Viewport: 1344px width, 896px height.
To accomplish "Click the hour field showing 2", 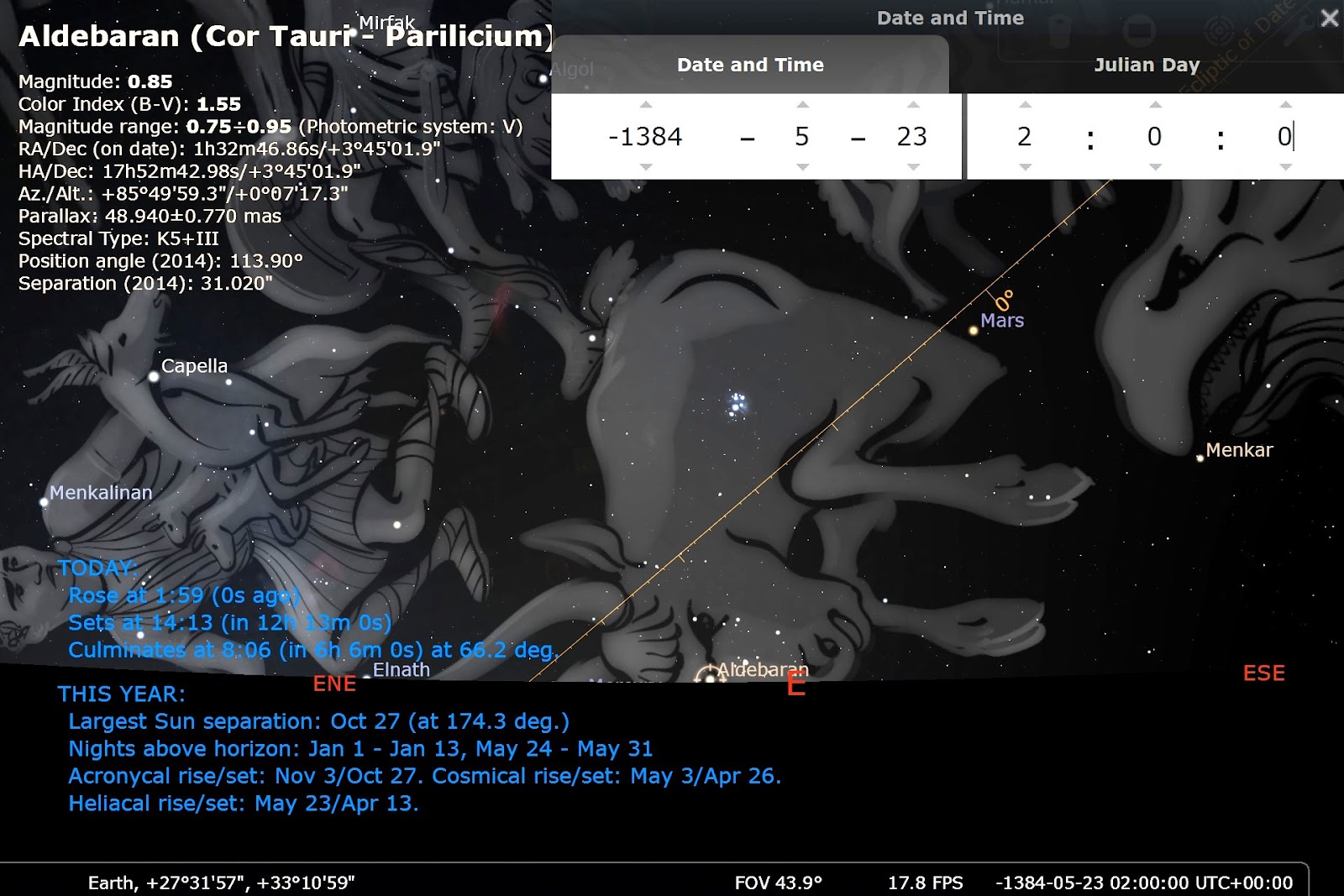I will (1025, 136).
